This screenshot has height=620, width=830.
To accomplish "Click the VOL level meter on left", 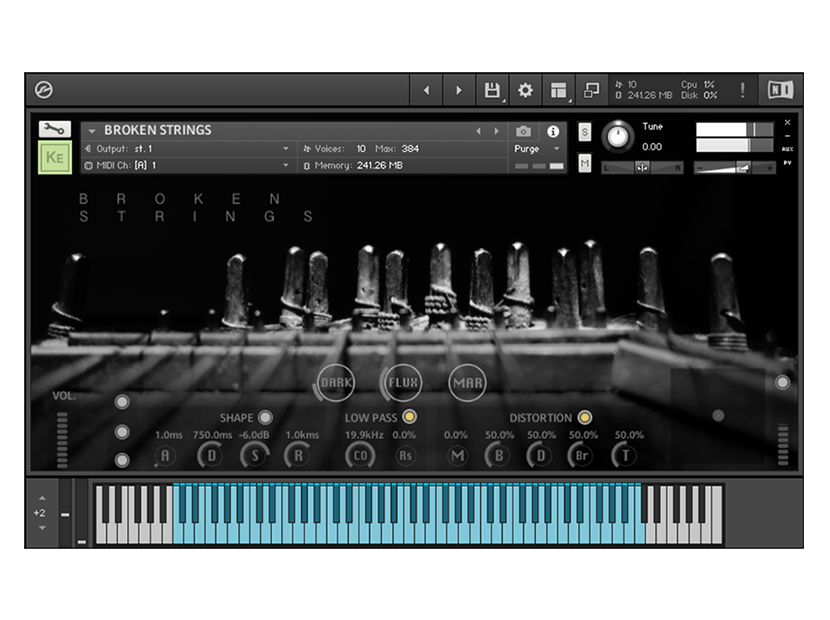I will click(x=62, y=441).
